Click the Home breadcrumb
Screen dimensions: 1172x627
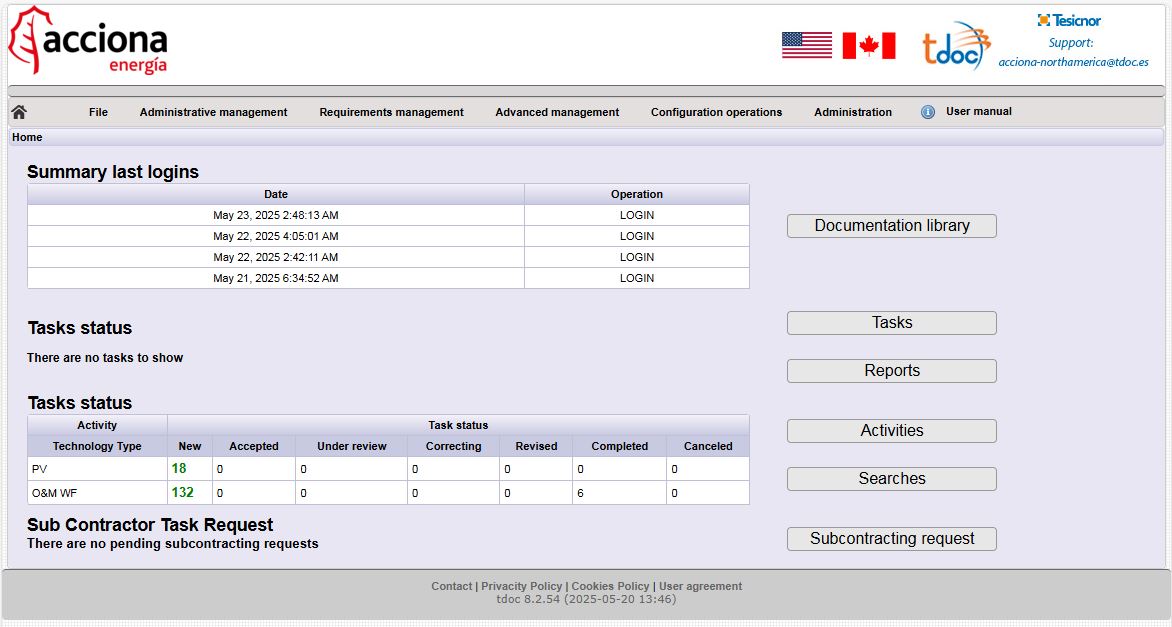click(27, 137)
